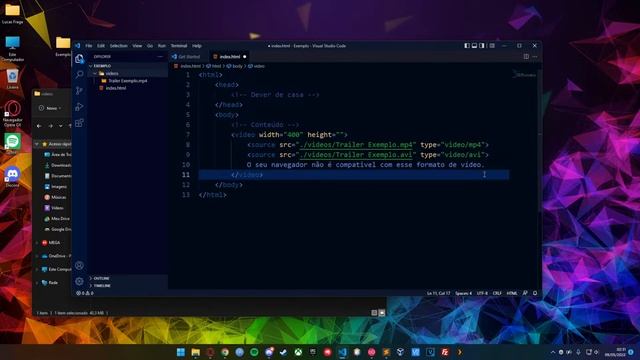
Task: Click back arrow in File Explorer window
Action: coord(39,126)
